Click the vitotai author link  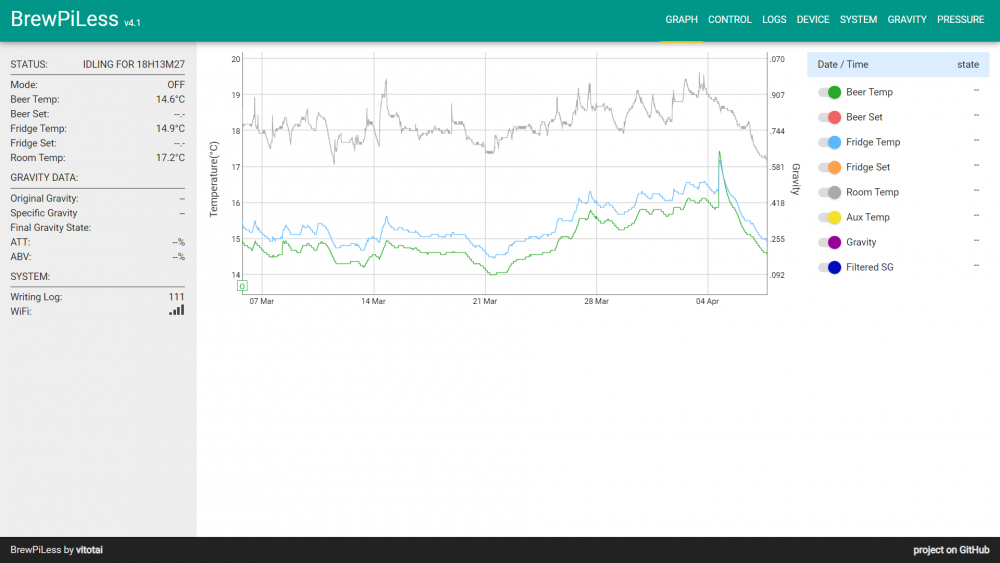90,550
